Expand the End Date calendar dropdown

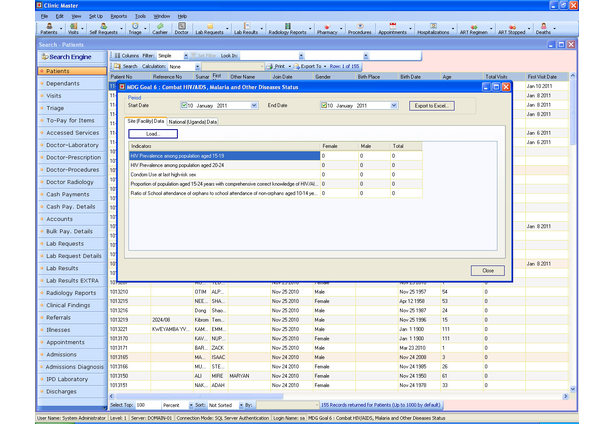point(394,106)
